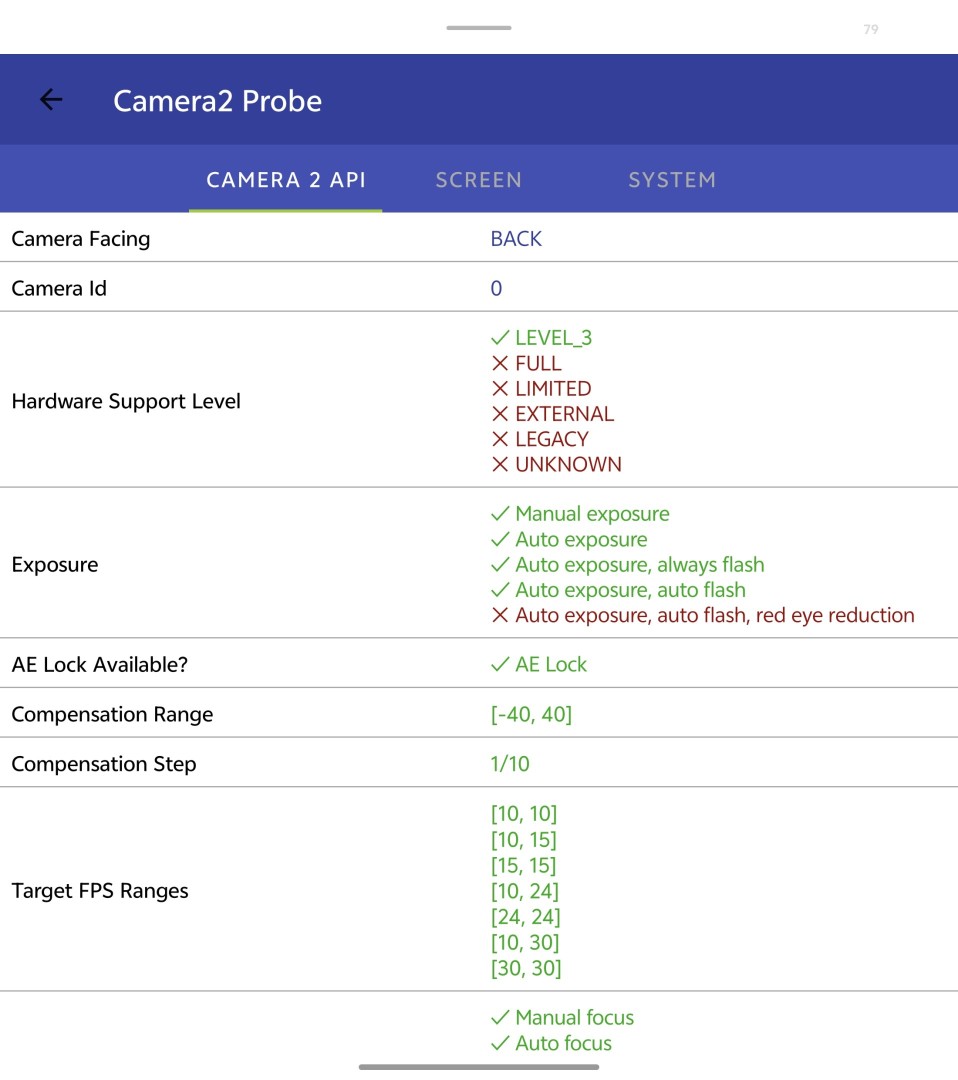Tap the Hardware Support Level row label

click(126, 402)
